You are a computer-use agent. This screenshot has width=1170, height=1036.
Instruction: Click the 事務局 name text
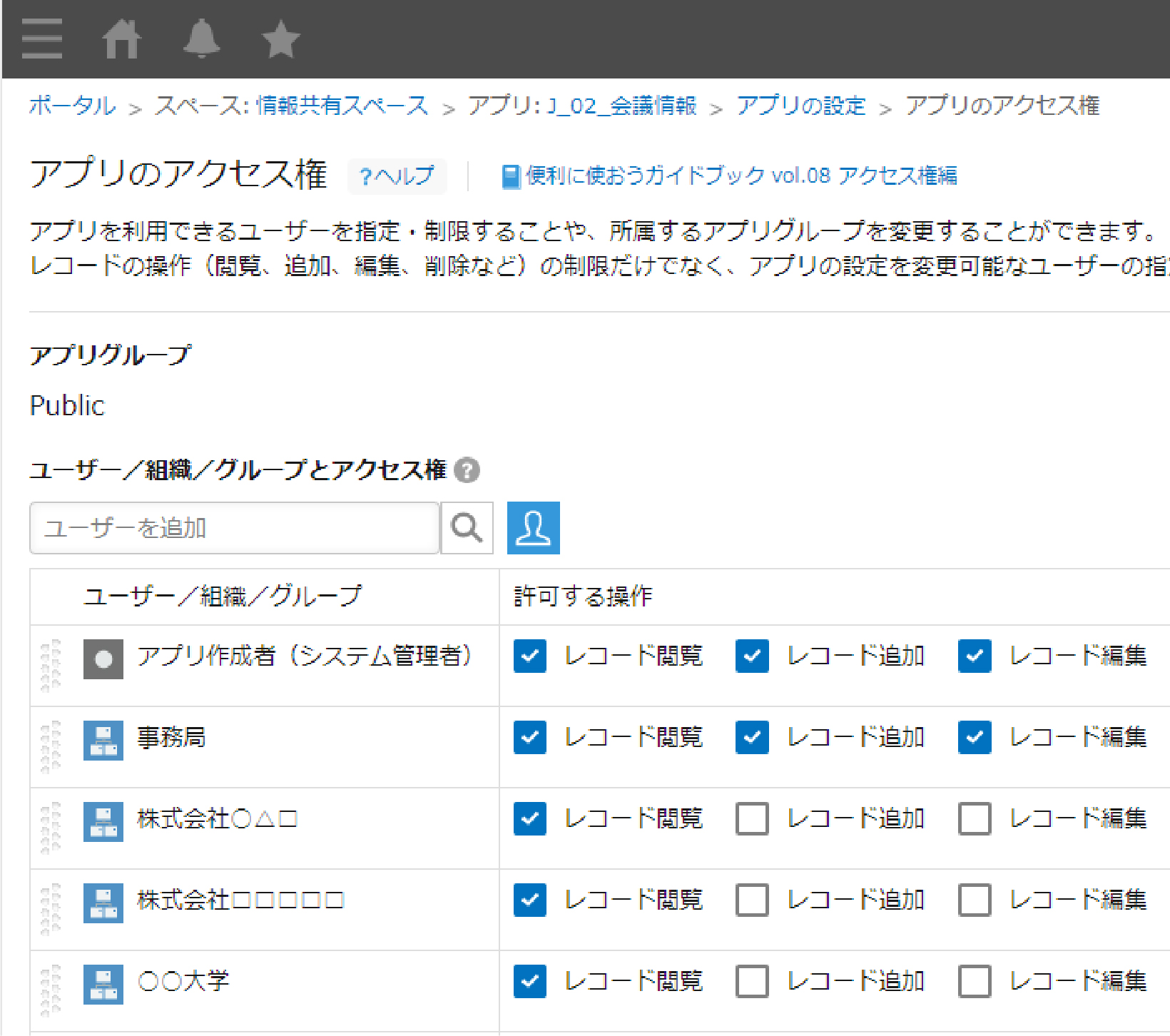pyautogui.click(x=171, y=738)
